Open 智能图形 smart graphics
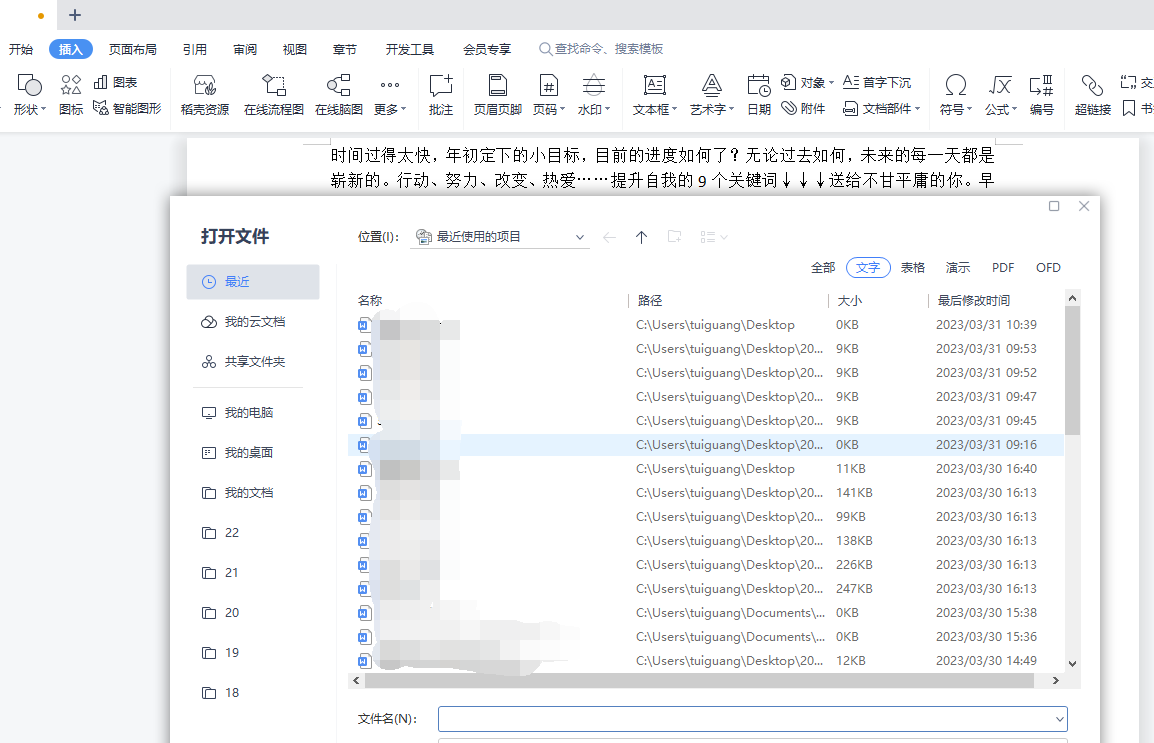The image size is (1154, 743). pos(127,109)
